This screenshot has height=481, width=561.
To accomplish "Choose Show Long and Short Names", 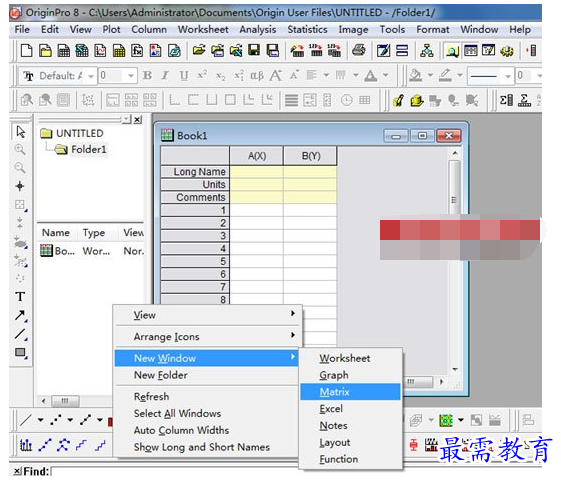I will tap(206, 447).
